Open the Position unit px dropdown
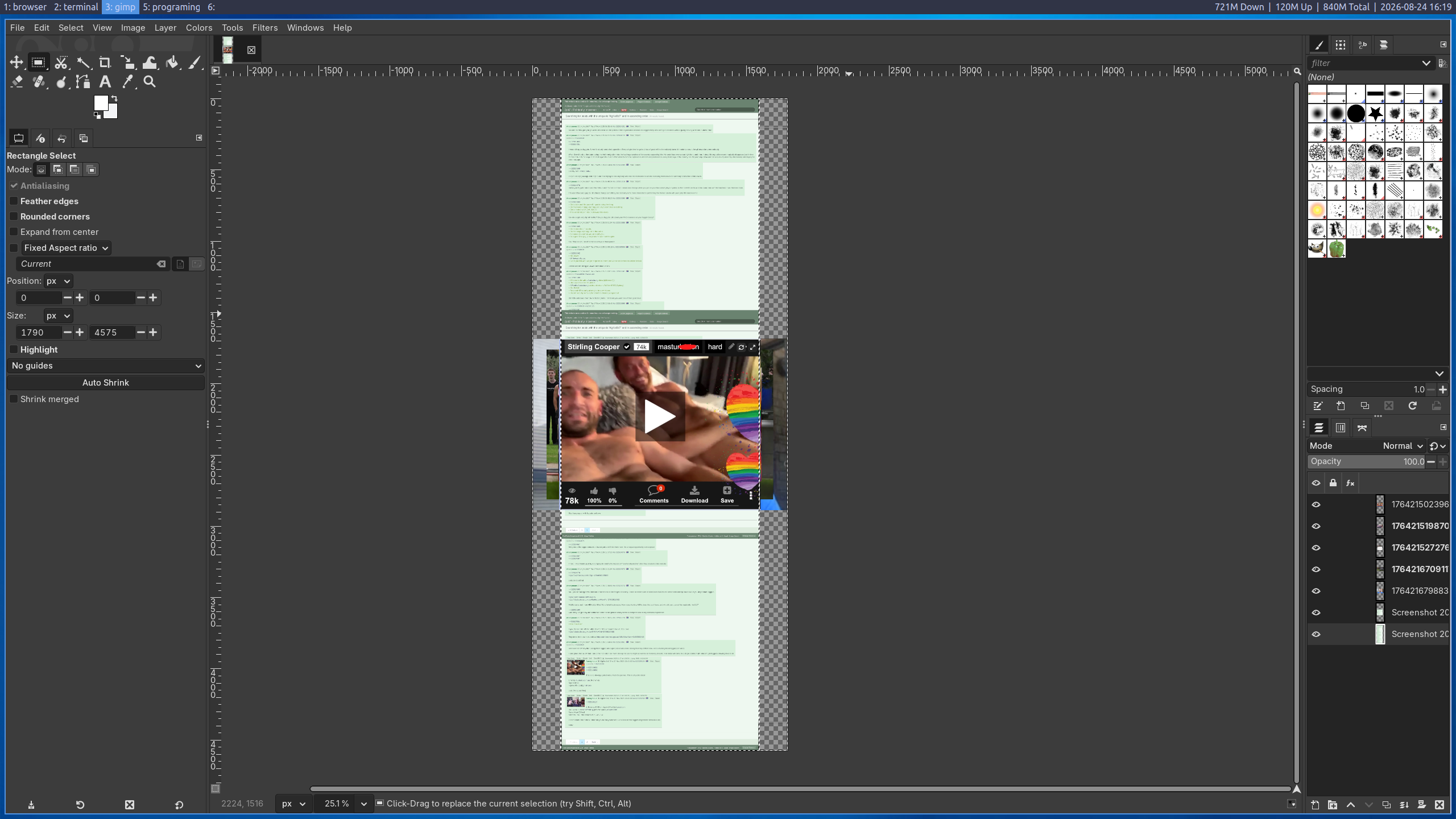 coord(58,281)
